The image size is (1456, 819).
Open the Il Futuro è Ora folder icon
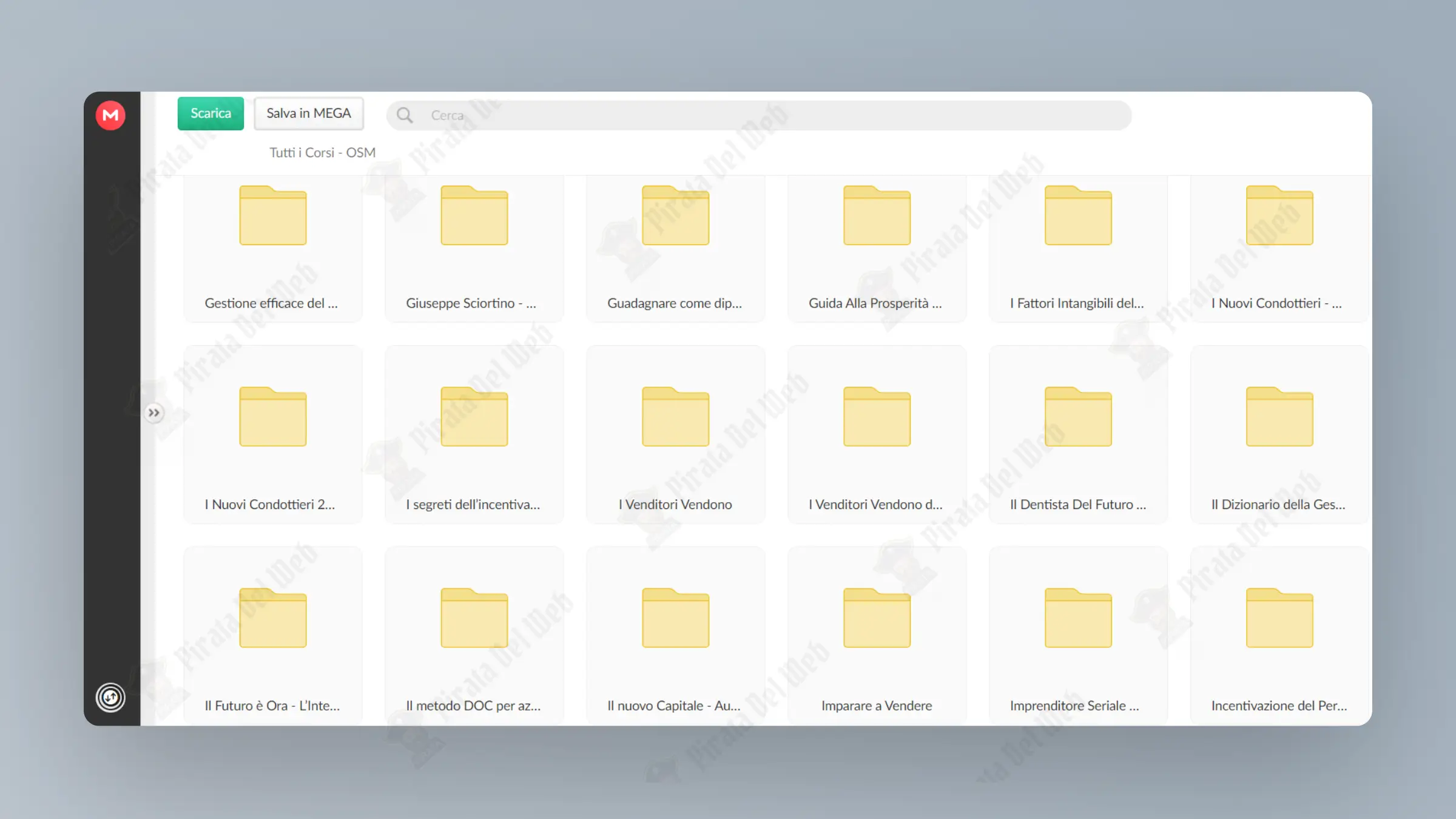[x=273, y=618]
